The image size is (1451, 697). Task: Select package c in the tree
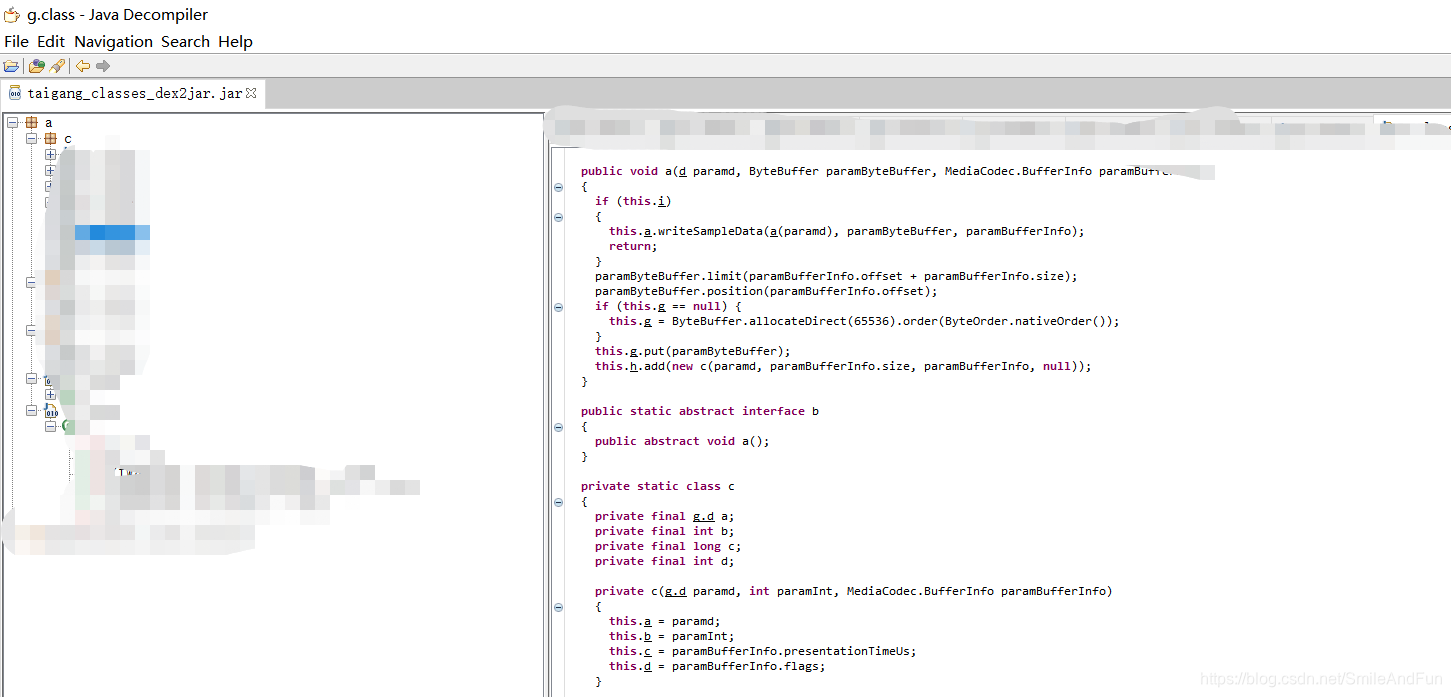pos(68,139)
